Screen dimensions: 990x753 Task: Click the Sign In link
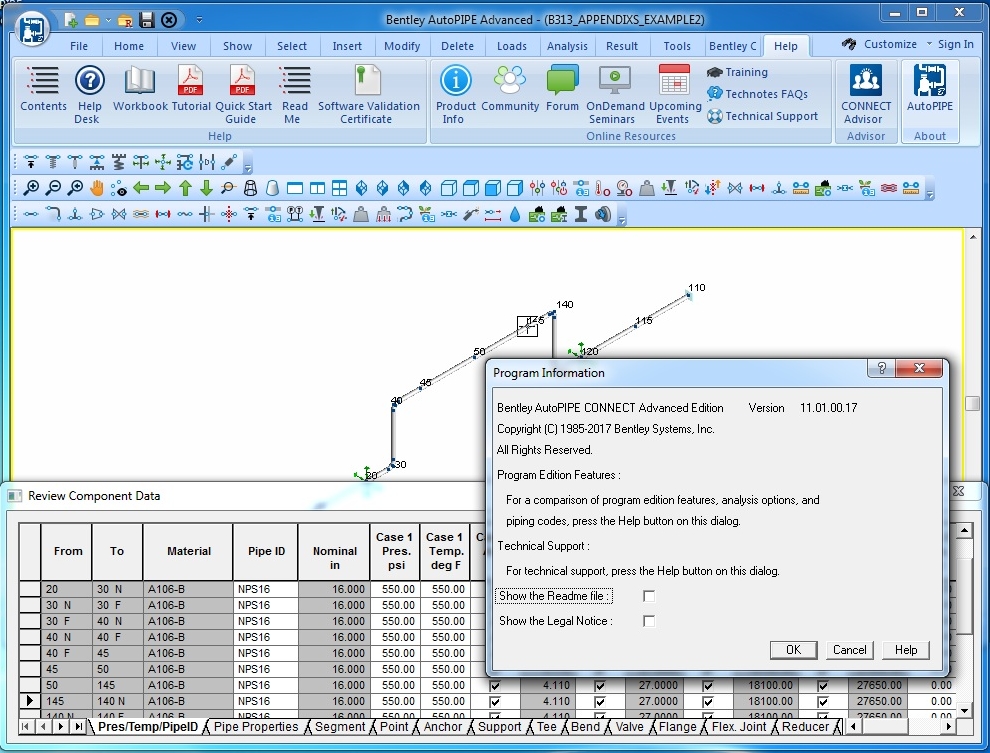955,44
